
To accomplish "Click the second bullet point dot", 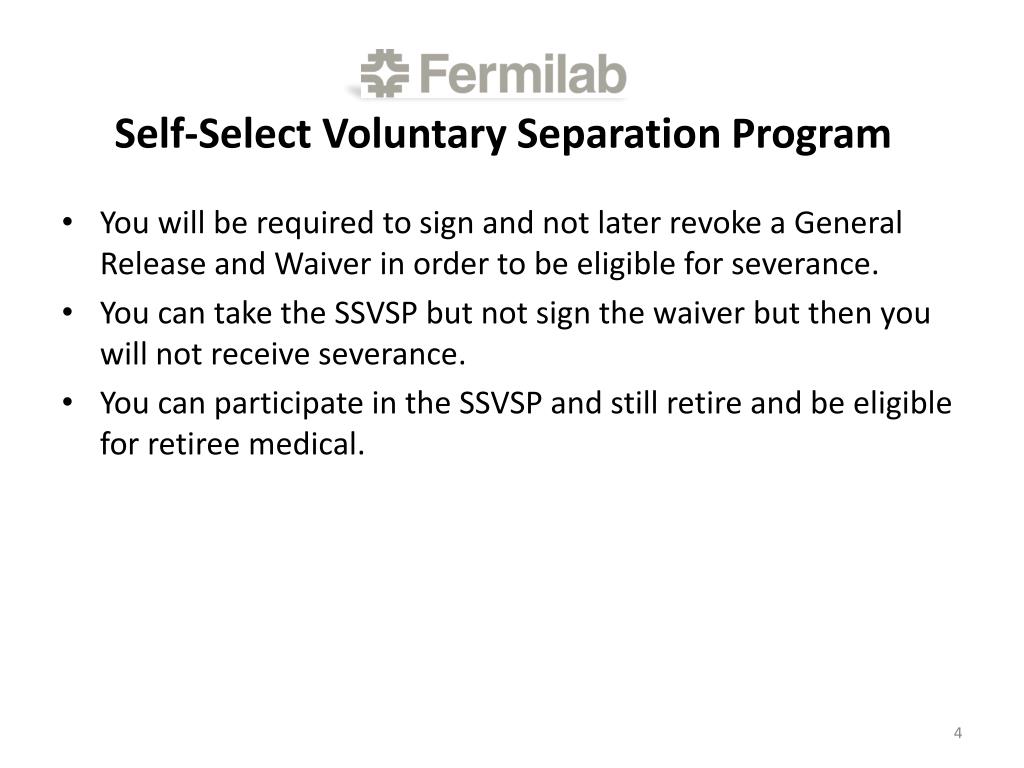I will (x=67, y=312).
